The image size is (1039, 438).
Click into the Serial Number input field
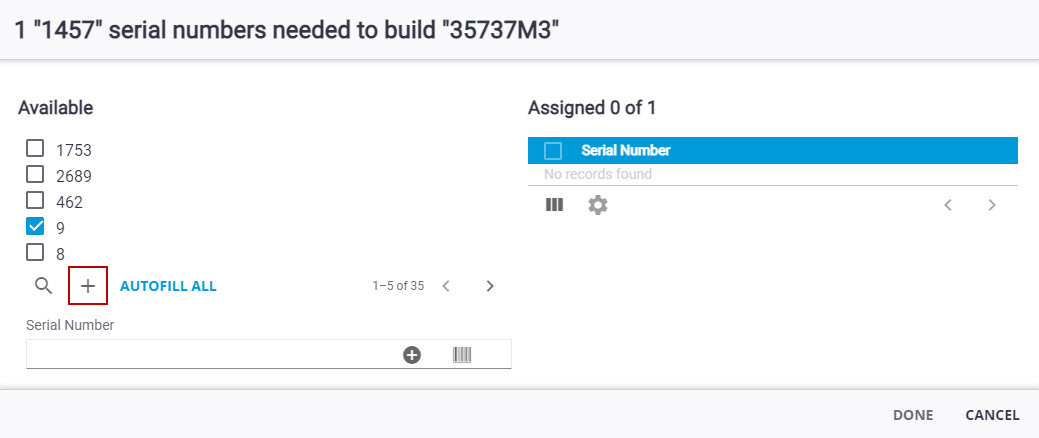click(x=210, y=354)
